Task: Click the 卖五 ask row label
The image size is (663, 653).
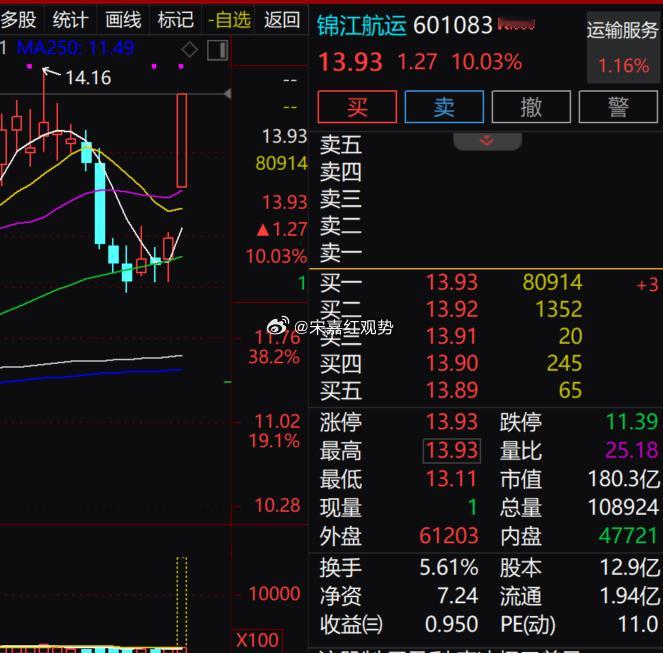Action: point(341,145)
